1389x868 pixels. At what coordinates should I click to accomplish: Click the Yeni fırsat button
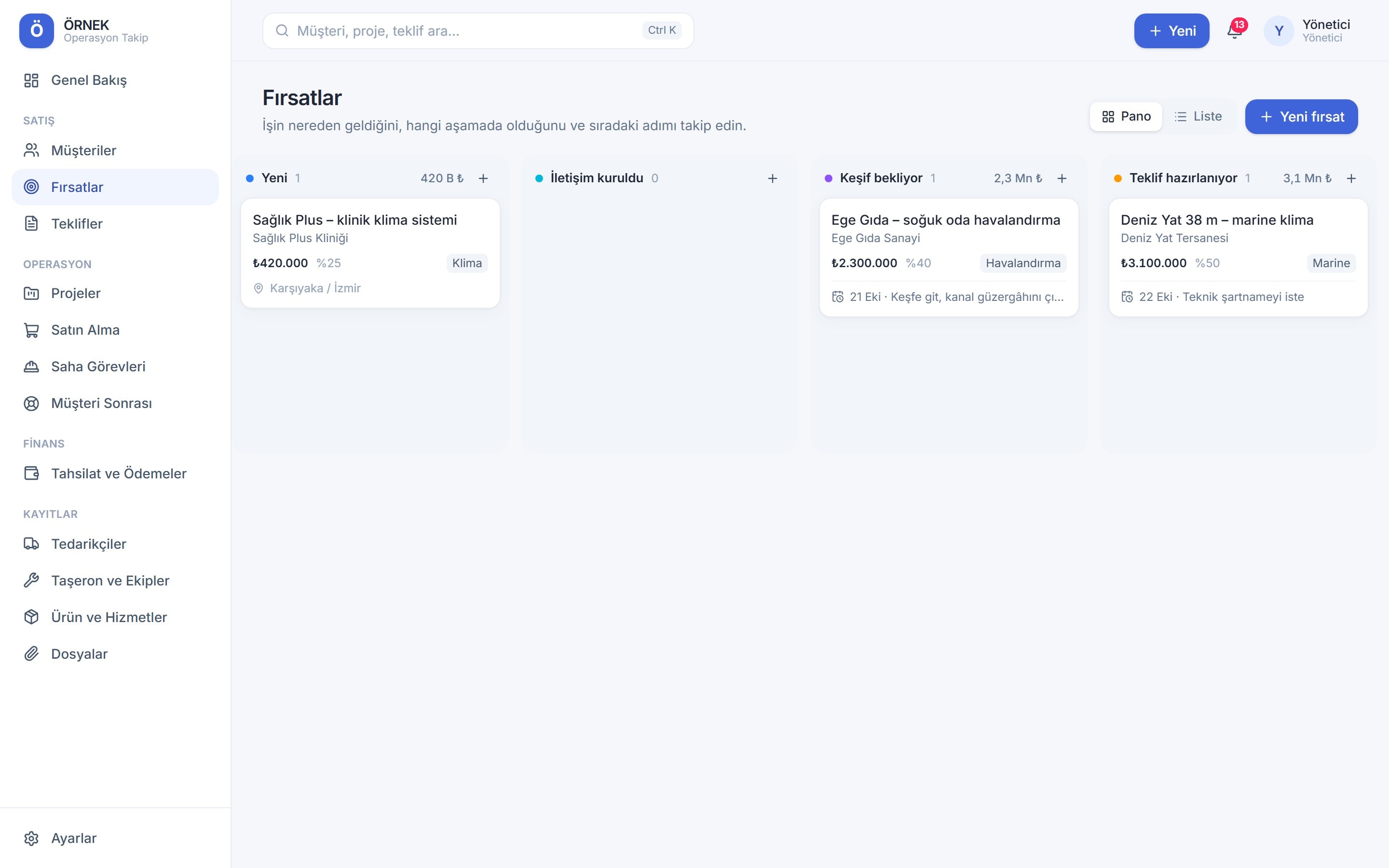[1301, 117]
